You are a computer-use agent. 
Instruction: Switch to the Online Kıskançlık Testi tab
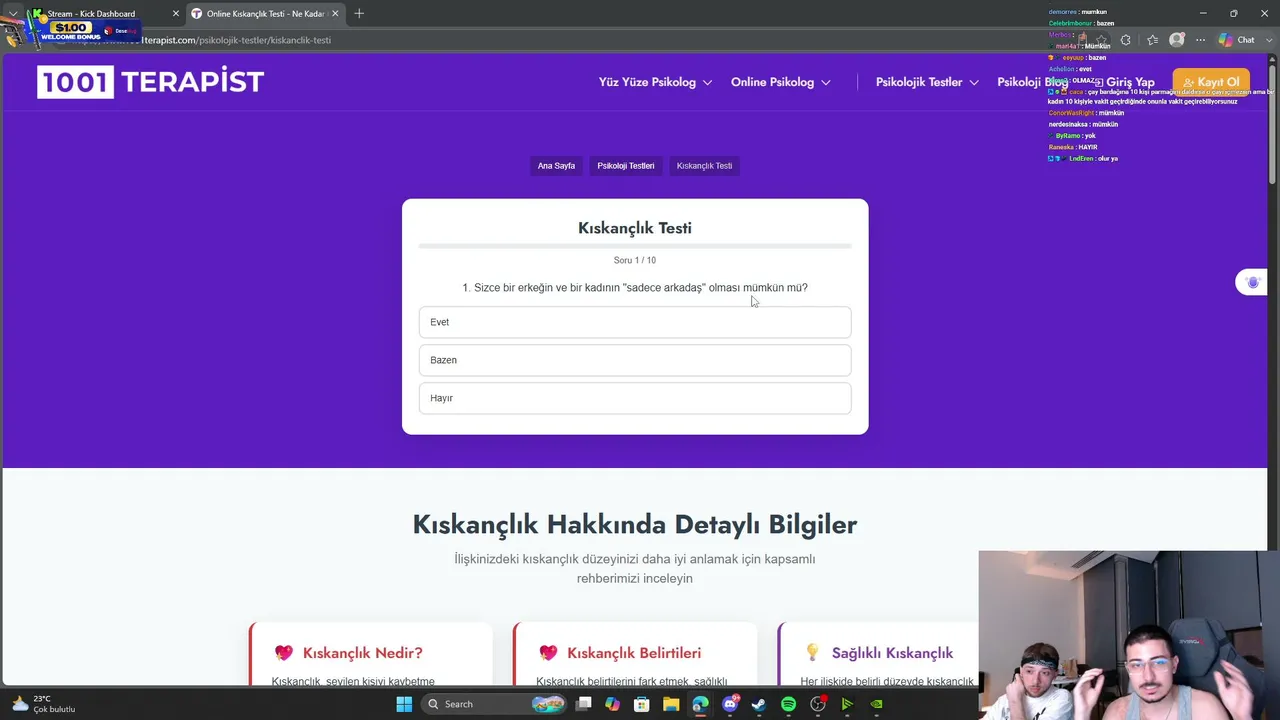click(264, 14)
